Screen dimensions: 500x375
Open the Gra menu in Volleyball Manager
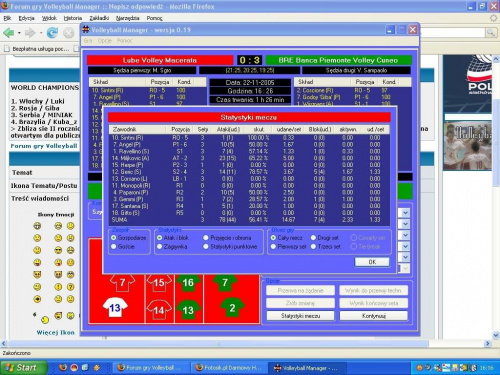(x=88, y=41)
